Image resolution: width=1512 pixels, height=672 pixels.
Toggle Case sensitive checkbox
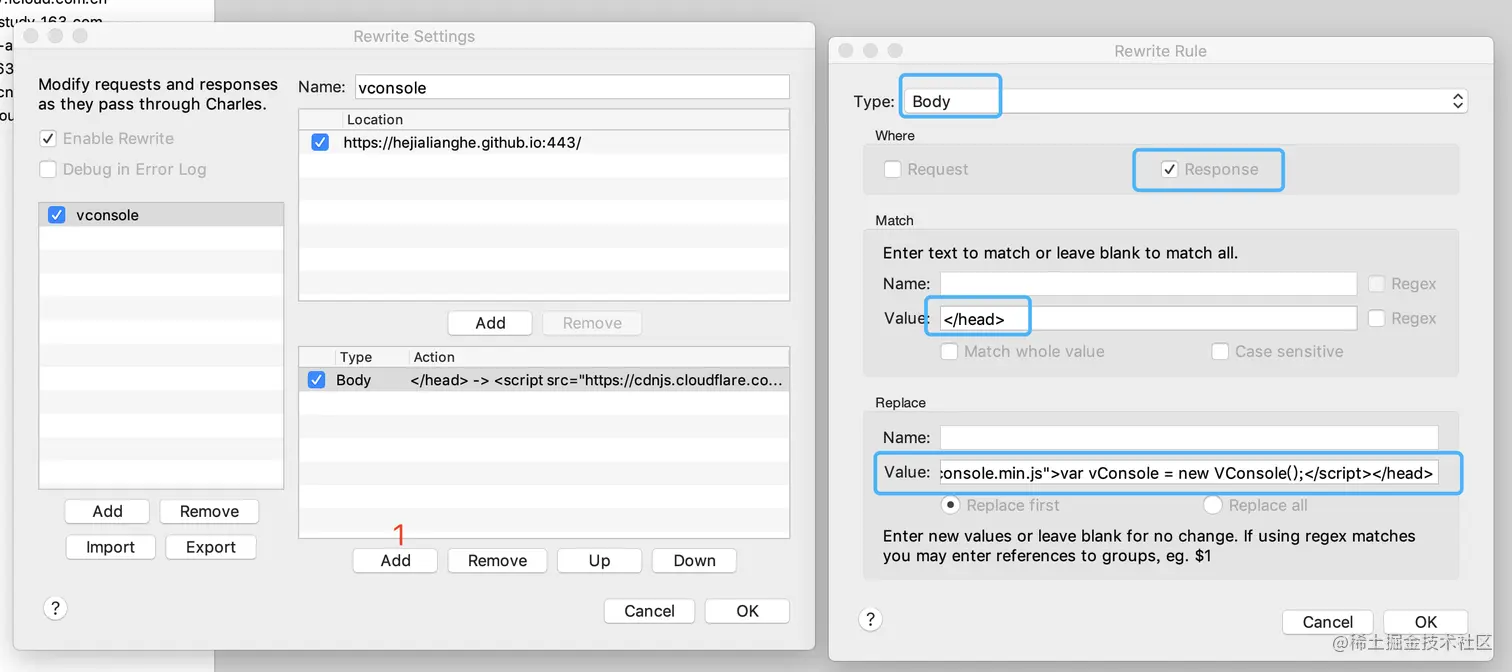1220,351
